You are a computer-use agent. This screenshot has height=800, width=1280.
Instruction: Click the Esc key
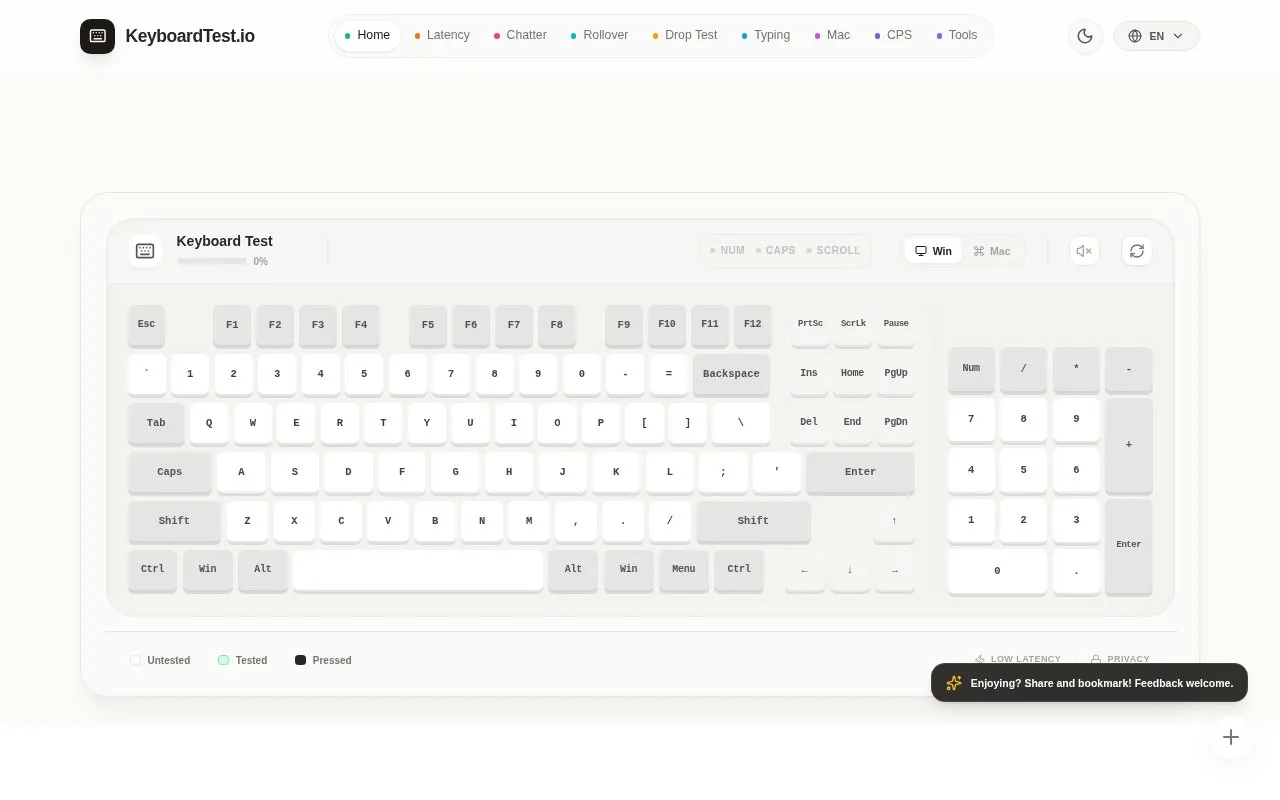[x=146, y=324]
